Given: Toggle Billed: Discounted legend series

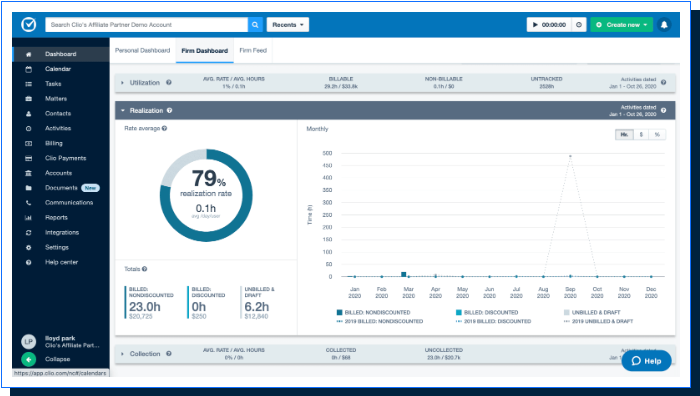Looking at the screenshot, I should 487,313.
